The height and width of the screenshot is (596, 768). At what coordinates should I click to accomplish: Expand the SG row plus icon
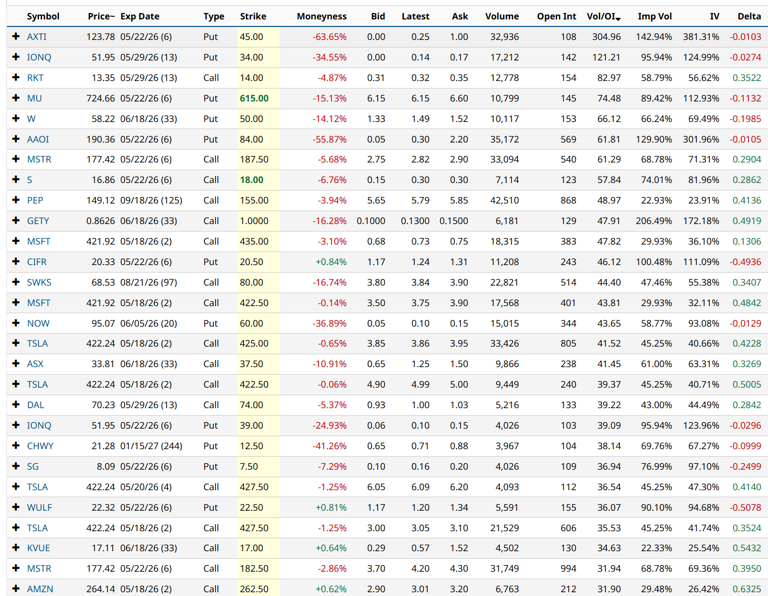[16, 467]
